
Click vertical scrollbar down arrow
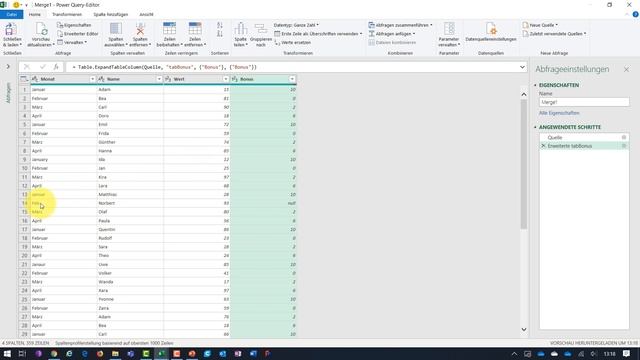(524, 329)
